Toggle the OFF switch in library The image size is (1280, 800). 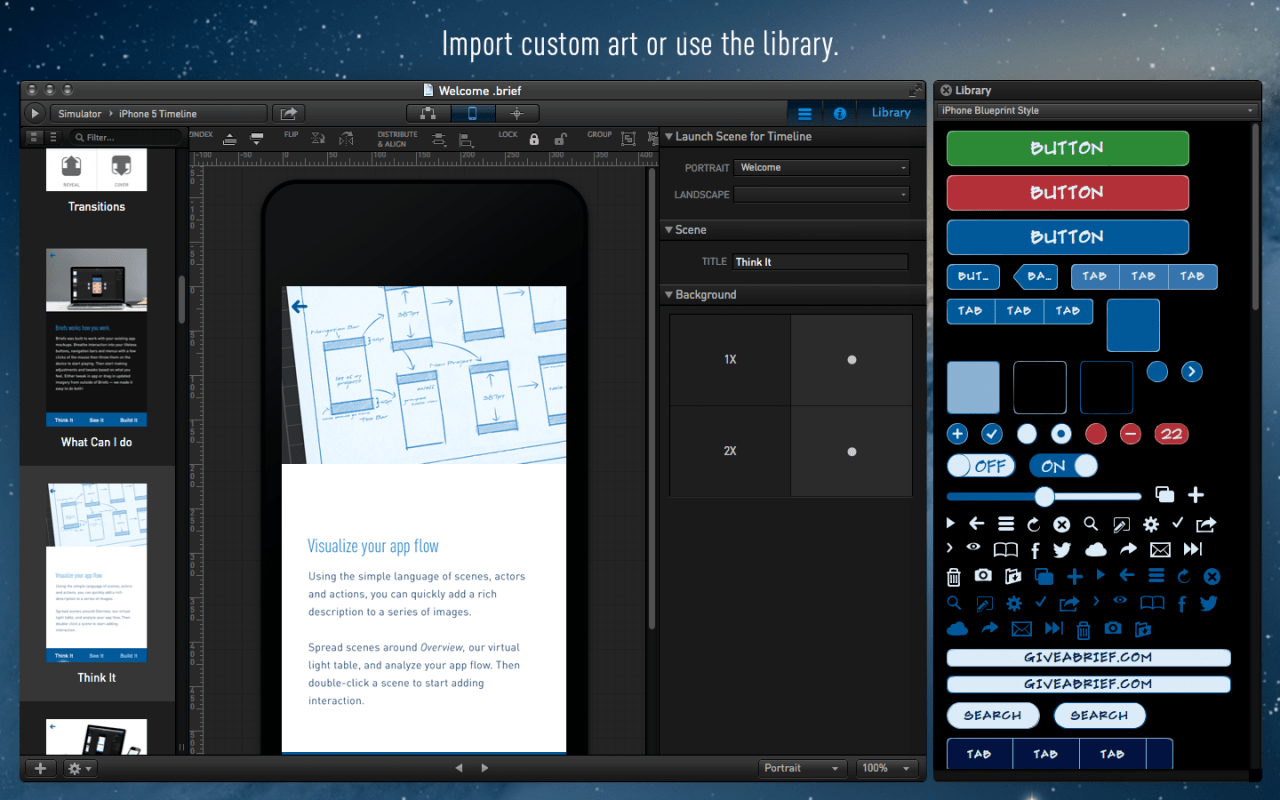coord(981,466)
